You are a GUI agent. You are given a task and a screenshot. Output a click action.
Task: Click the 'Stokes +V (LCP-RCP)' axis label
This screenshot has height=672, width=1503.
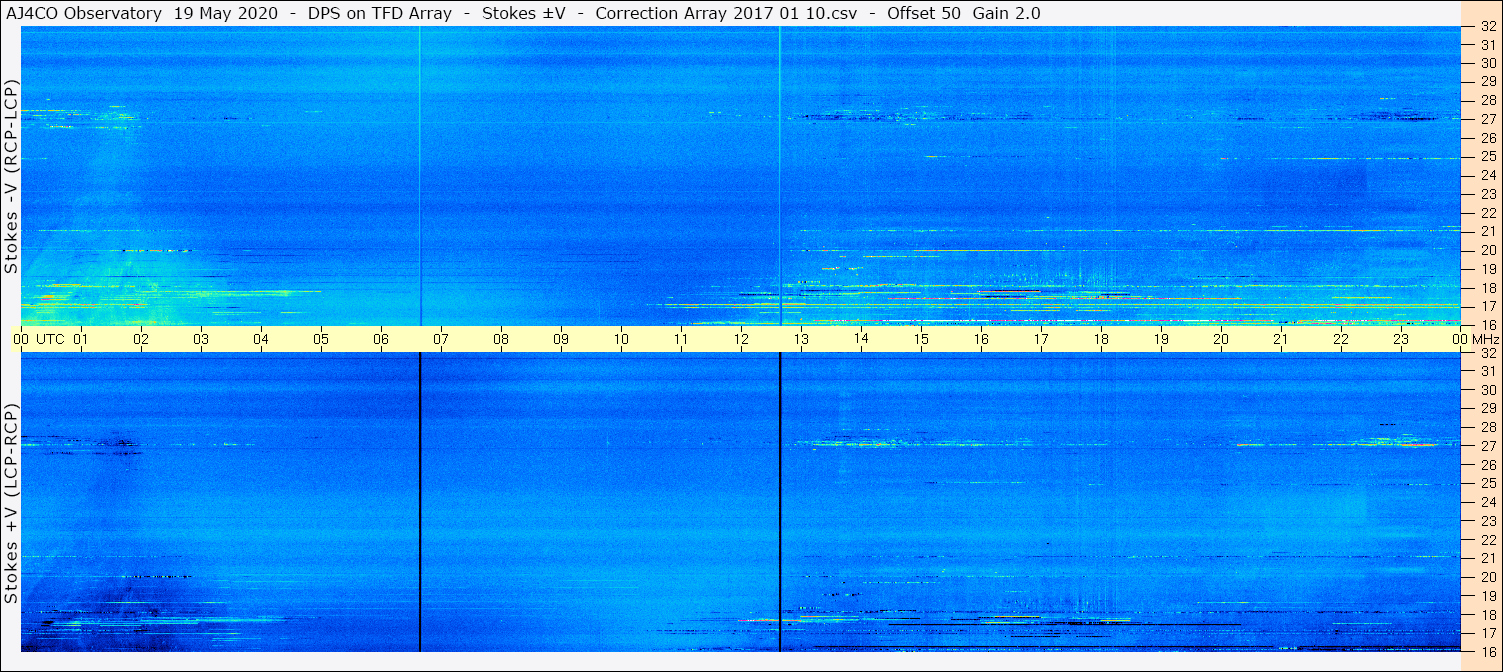coord(11,505)
